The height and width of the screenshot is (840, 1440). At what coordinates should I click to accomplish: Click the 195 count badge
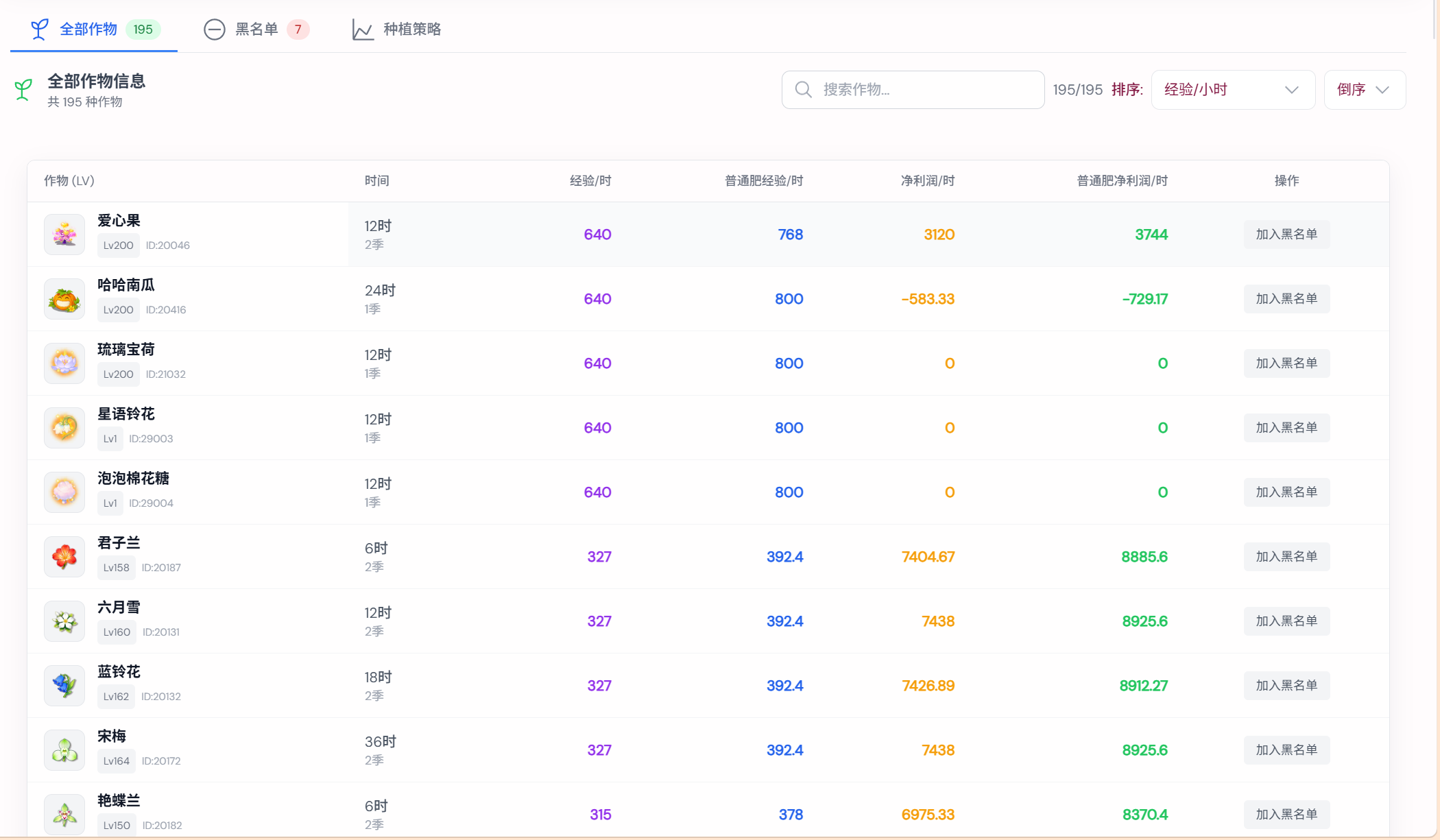(x=143, y=29)
